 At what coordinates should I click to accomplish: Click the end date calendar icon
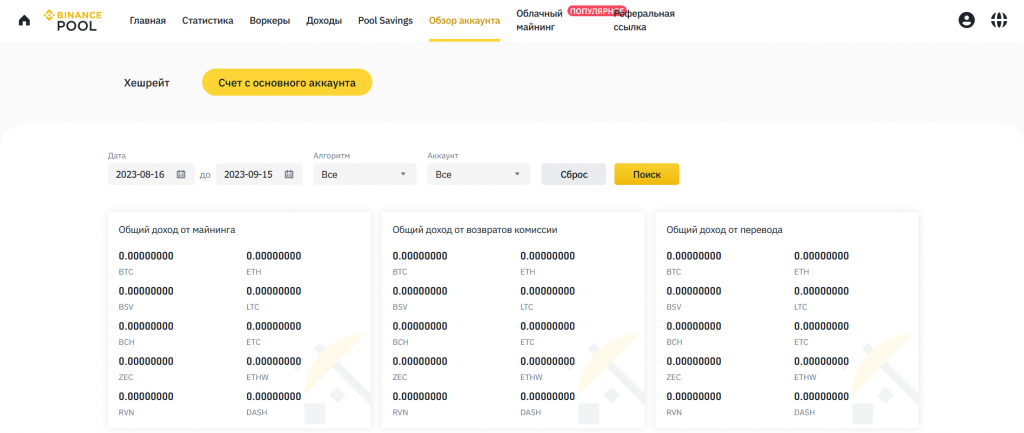[289, 174]
